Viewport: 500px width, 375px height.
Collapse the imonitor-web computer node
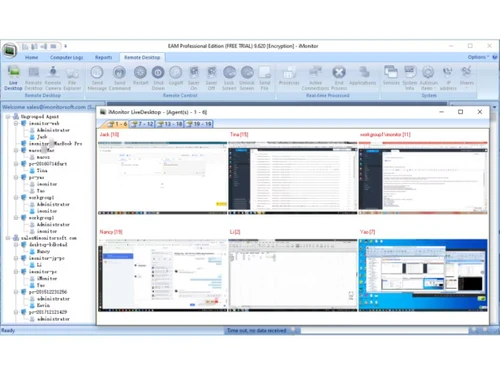coord(16,123)
